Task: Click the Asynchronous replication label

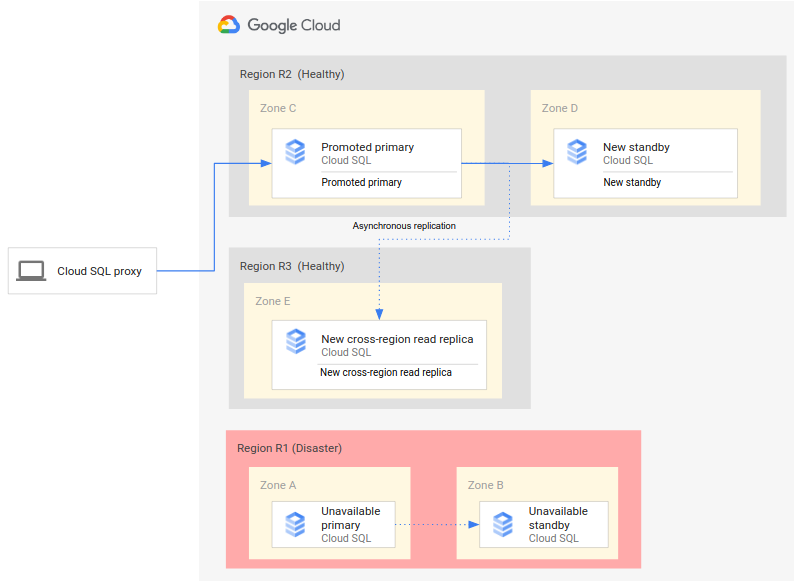Action: [404, 226]
